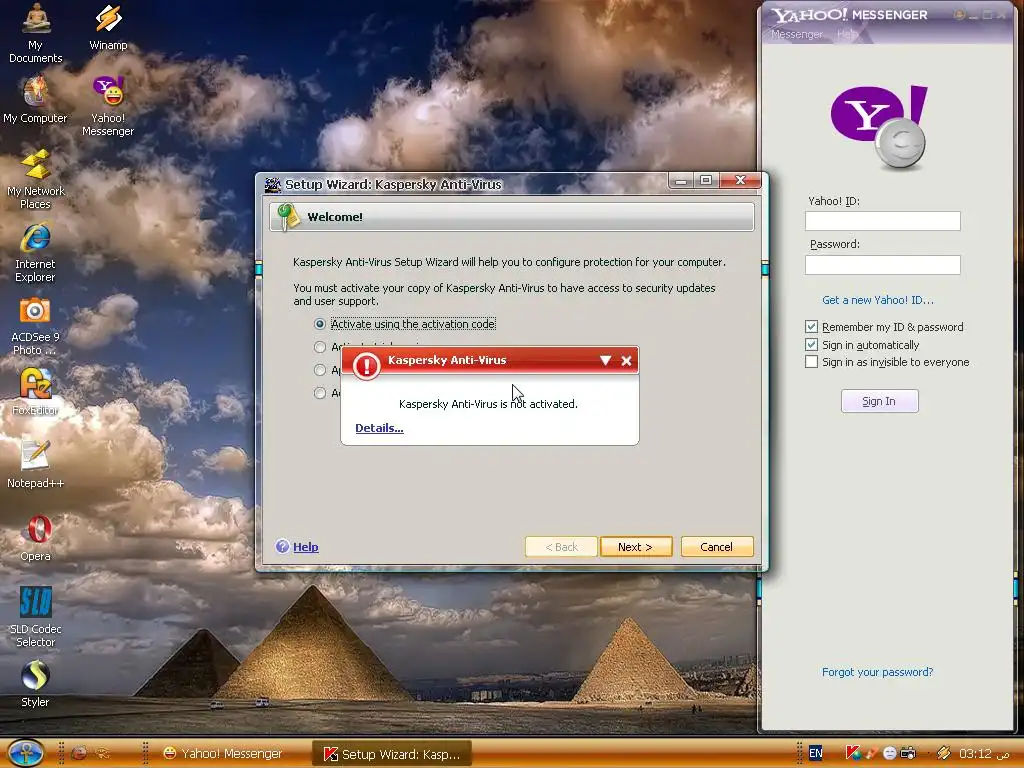Viewport: 1024px width, 768px height.
Task: Uncheck Sign in automatically
Action: (811, 344)
